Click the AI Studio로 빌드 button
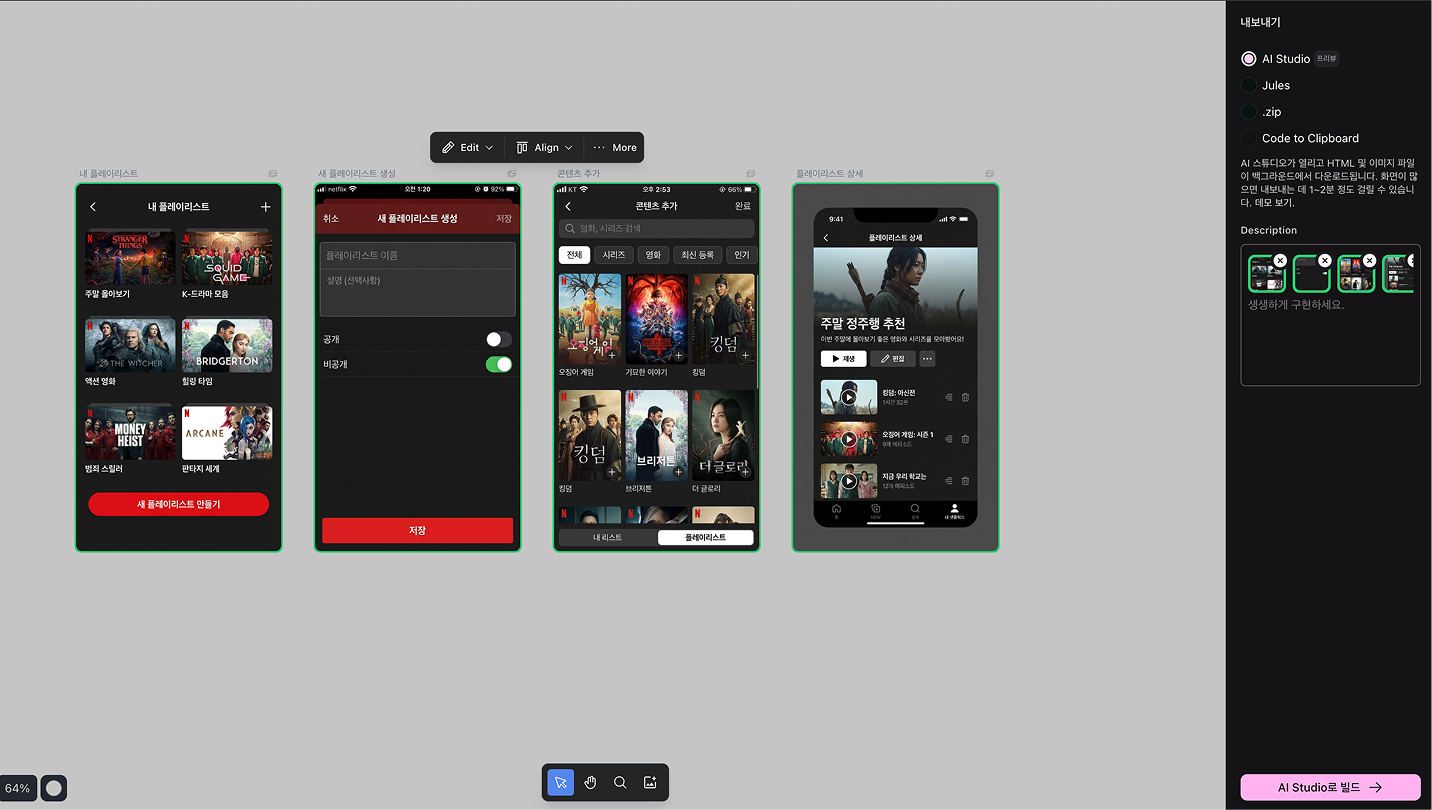1432x810 pixels. [1330, 787]
